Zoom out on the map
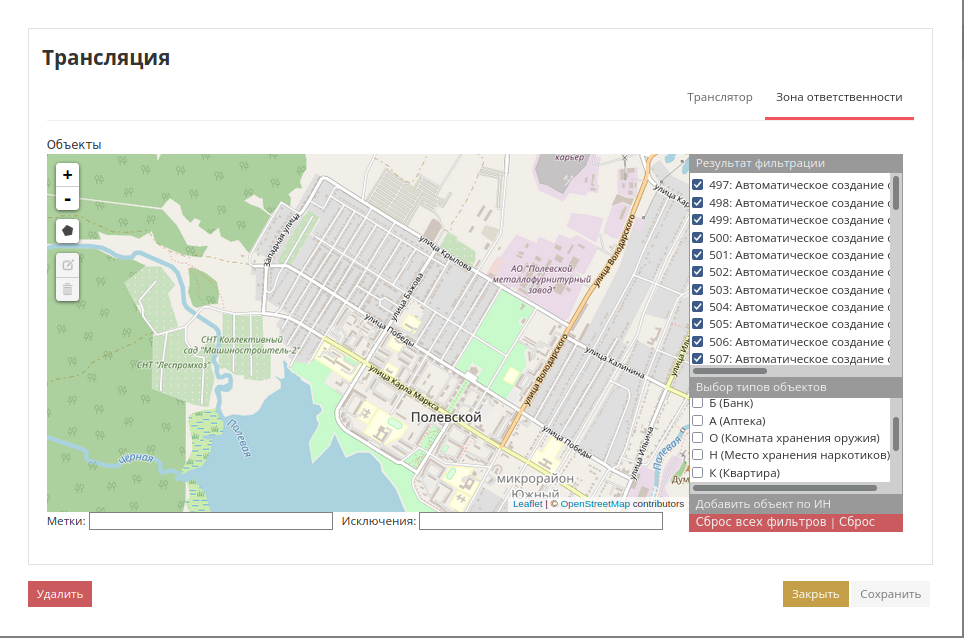Image resolution: width=964 pixels, height=638 pixels. (x=68, y=199)
